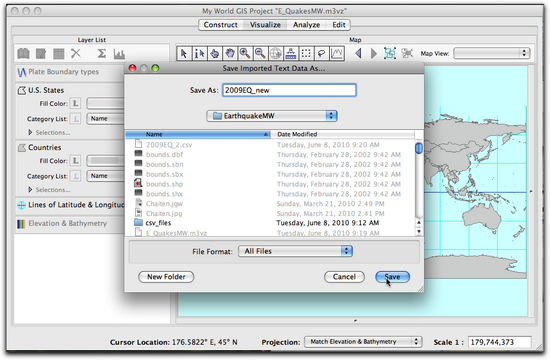
Task: Switch to the Edit tab
Action: click(339, 25)
